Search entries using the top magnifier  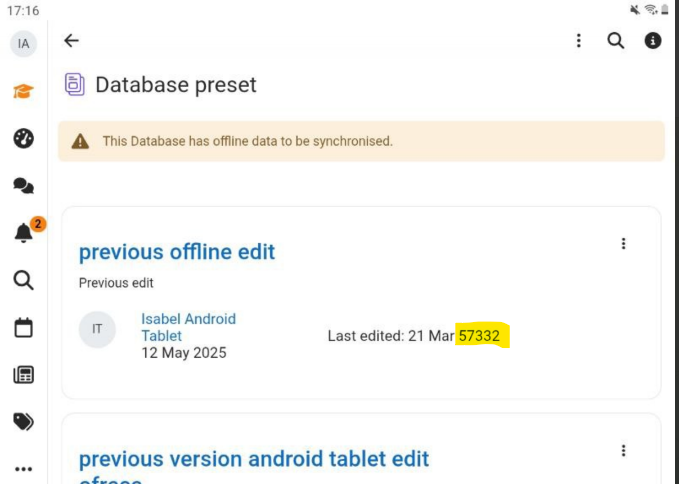pyautogui.click(x=615, y=41)
